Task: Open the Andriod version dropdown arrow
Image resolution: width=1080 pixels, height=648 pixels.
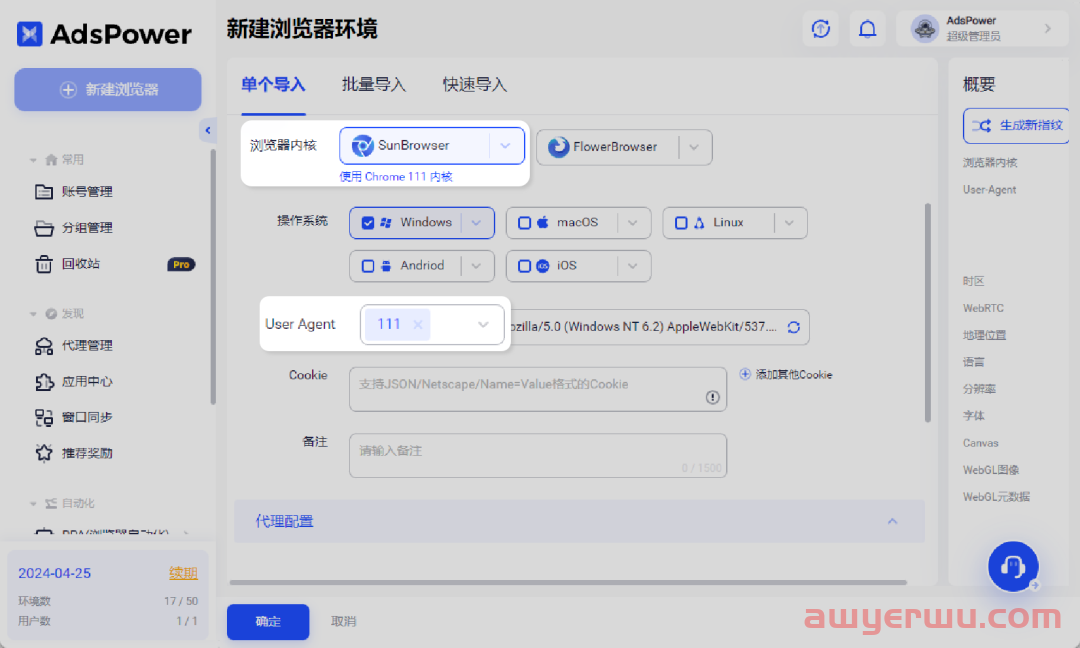Action: tap(476, 266)
